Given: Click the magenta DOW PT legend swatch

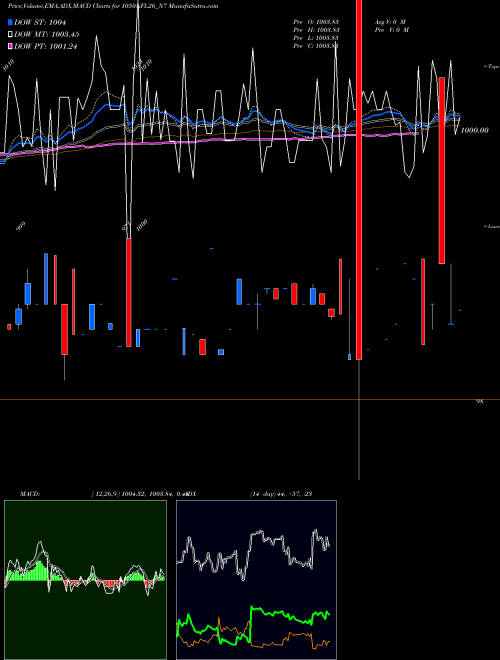Looking at the screenshot, I should [x=10, y=46].
